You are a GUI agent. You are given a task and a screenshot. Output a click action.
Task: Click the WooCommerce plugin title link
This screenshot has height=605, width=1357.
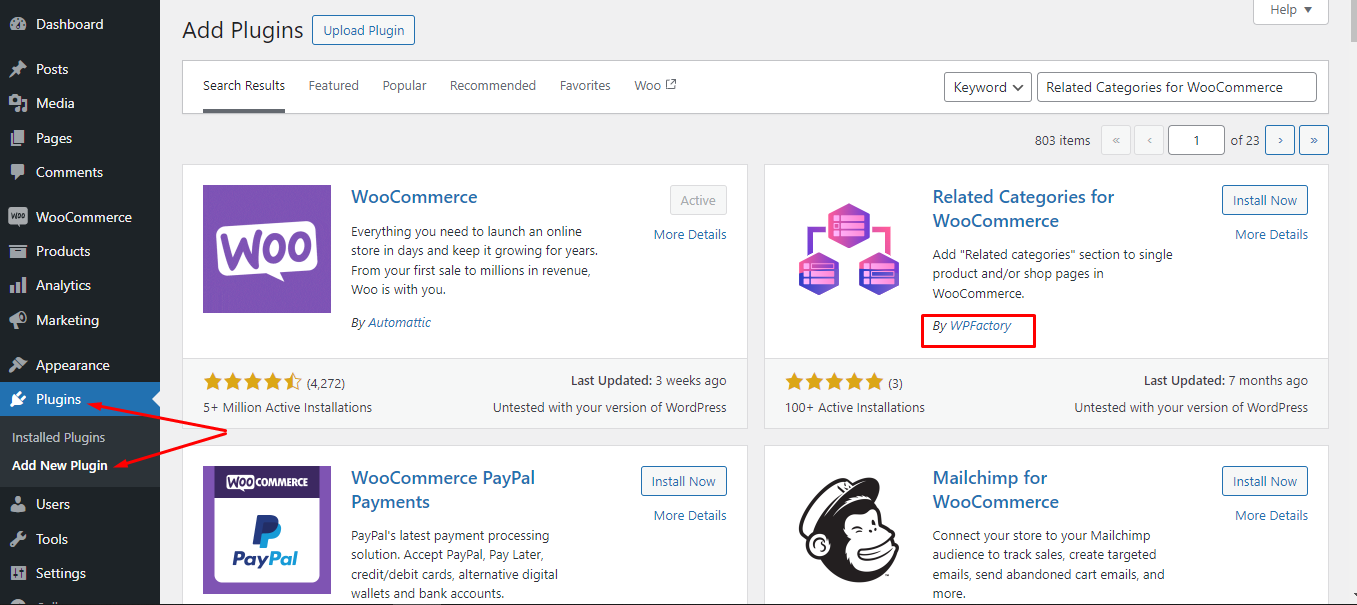click(x=415, y=197)
